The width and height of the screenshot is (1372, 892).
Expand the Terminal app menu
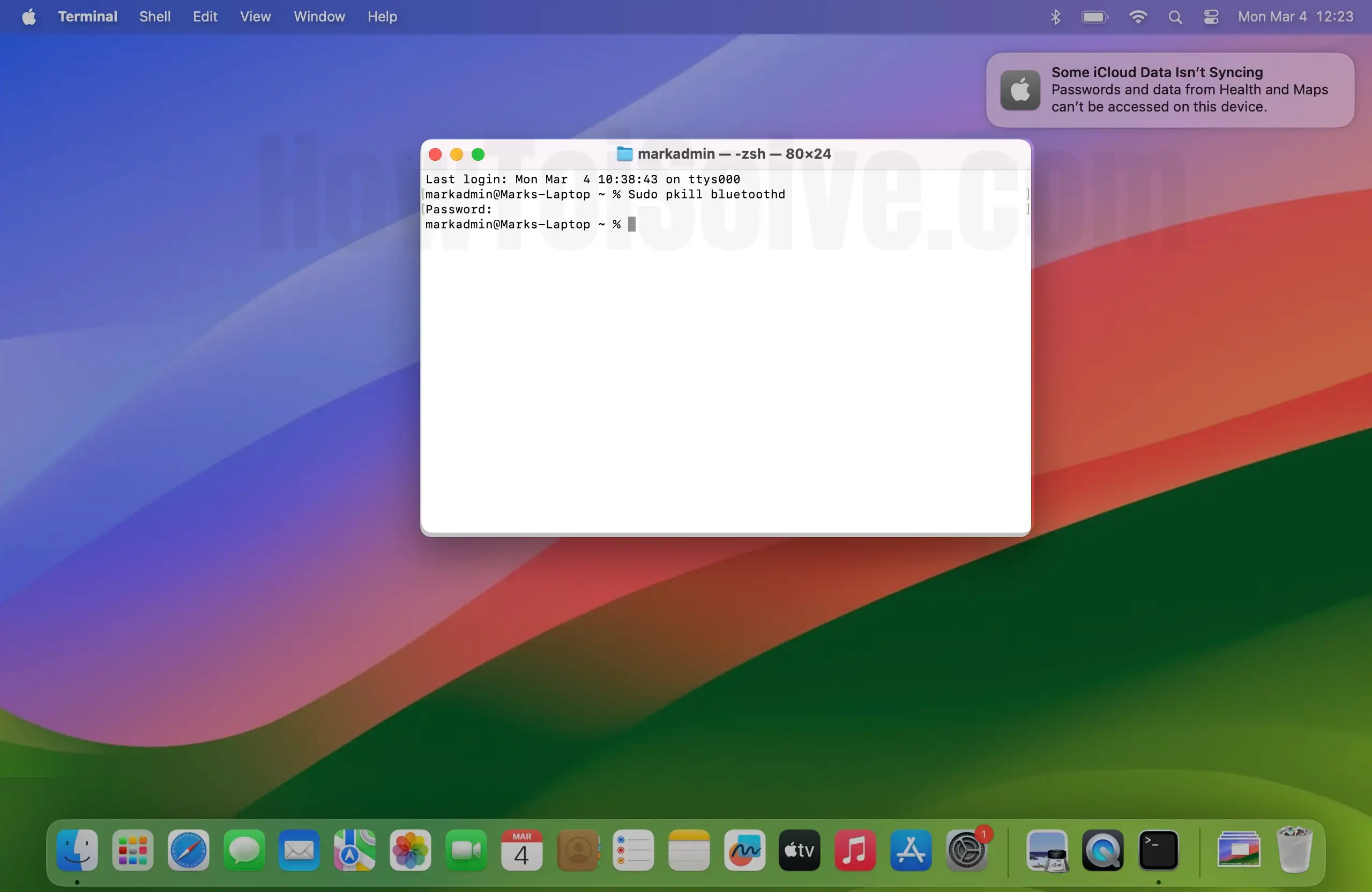point(87,17)
